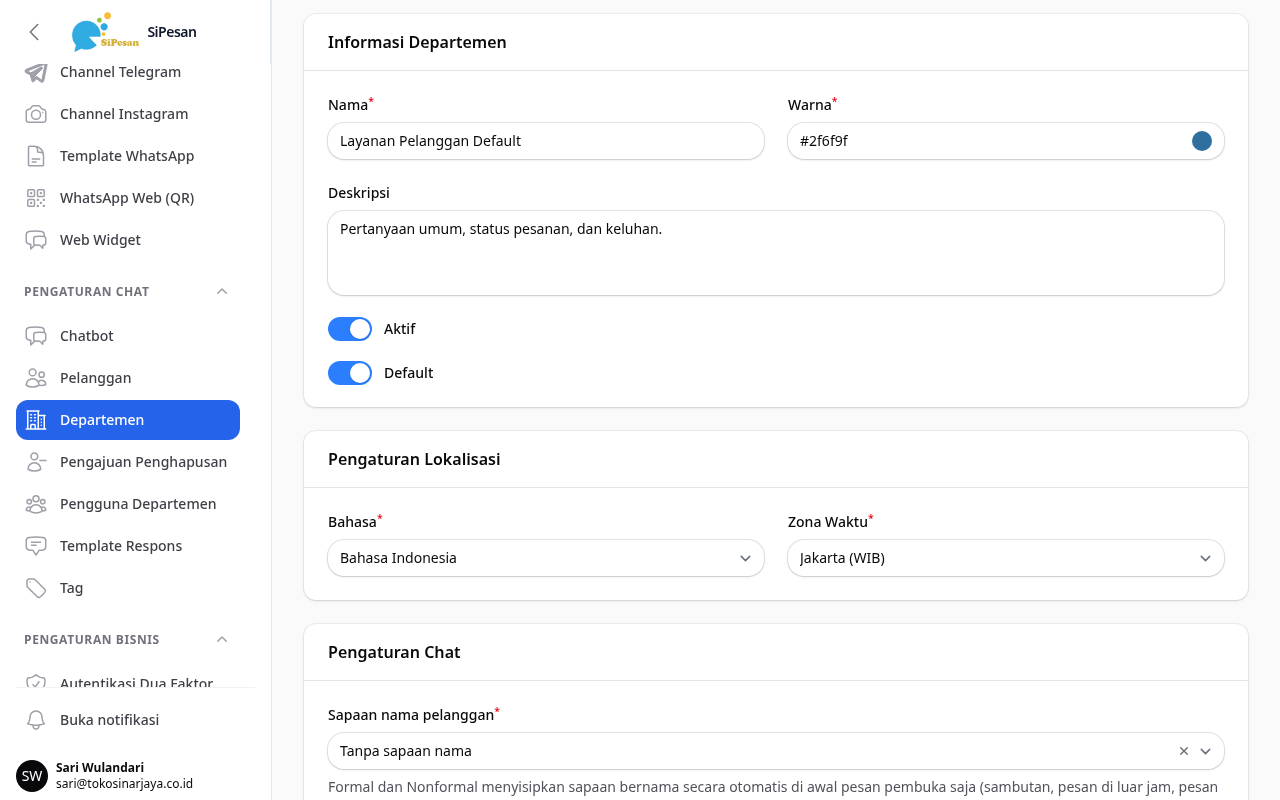The image size is (1280, 800).
Task: Open WhatsApp Web (QR) page
Action: click(128, 198)
